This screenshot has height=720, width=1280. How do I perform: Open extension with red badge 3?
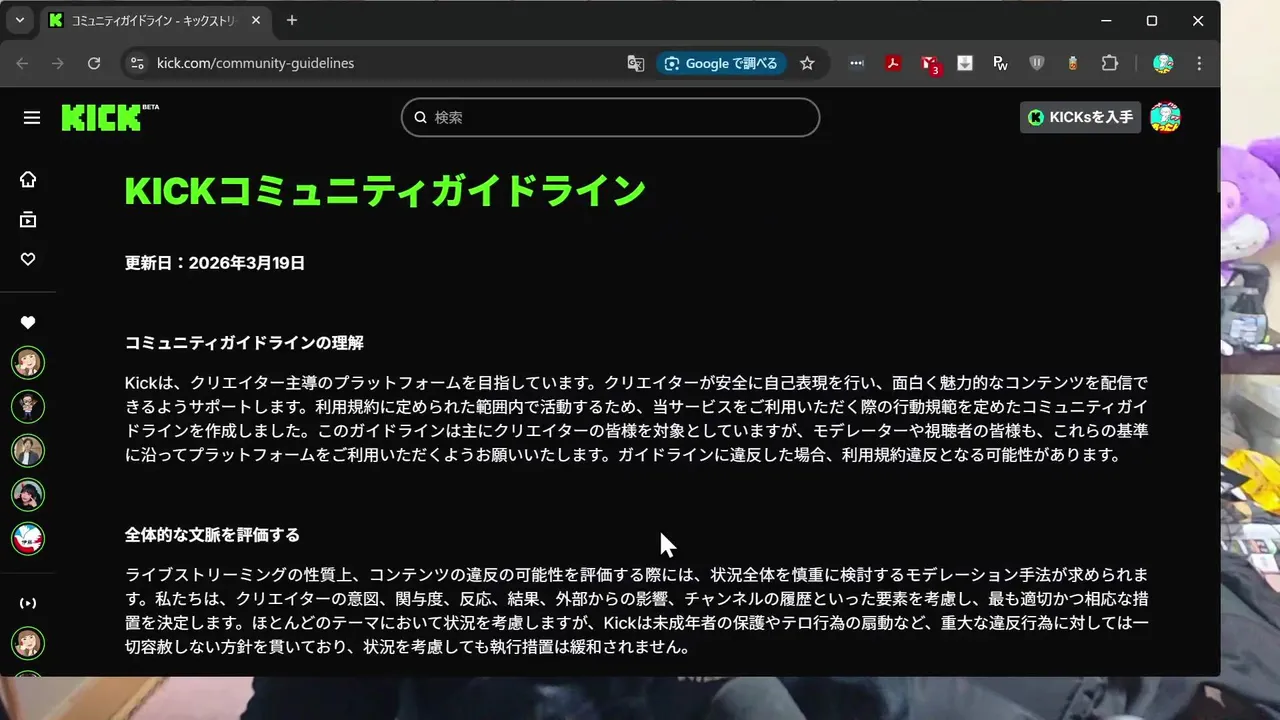coord(929,64)
